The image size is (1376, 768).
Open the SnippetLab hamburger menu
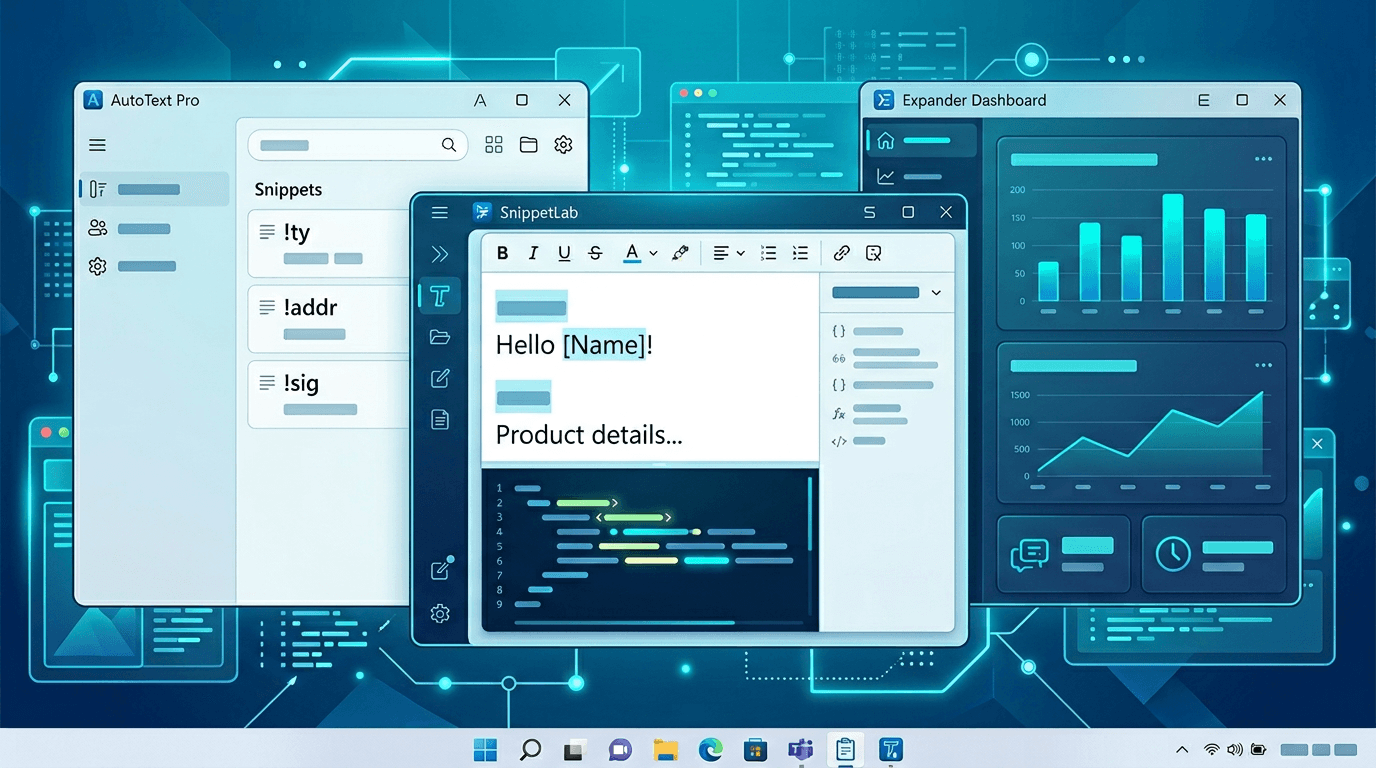[440, 212]
